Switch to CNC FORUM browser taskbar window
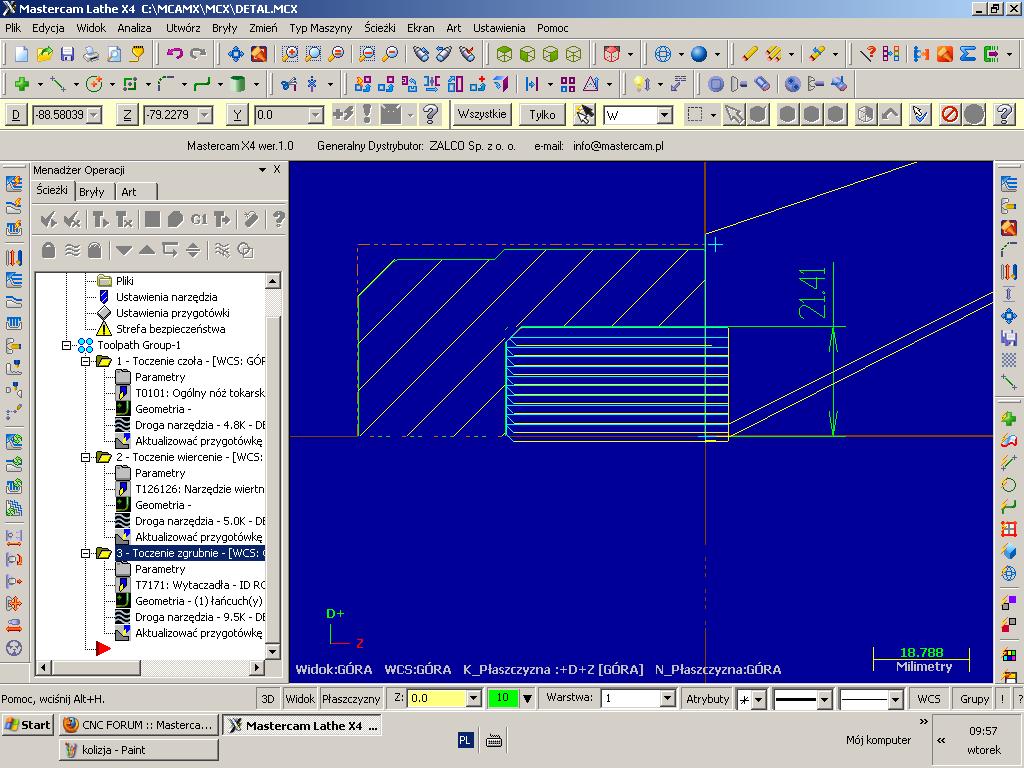This screenshot has height=768, width=1024. point(138,725)
